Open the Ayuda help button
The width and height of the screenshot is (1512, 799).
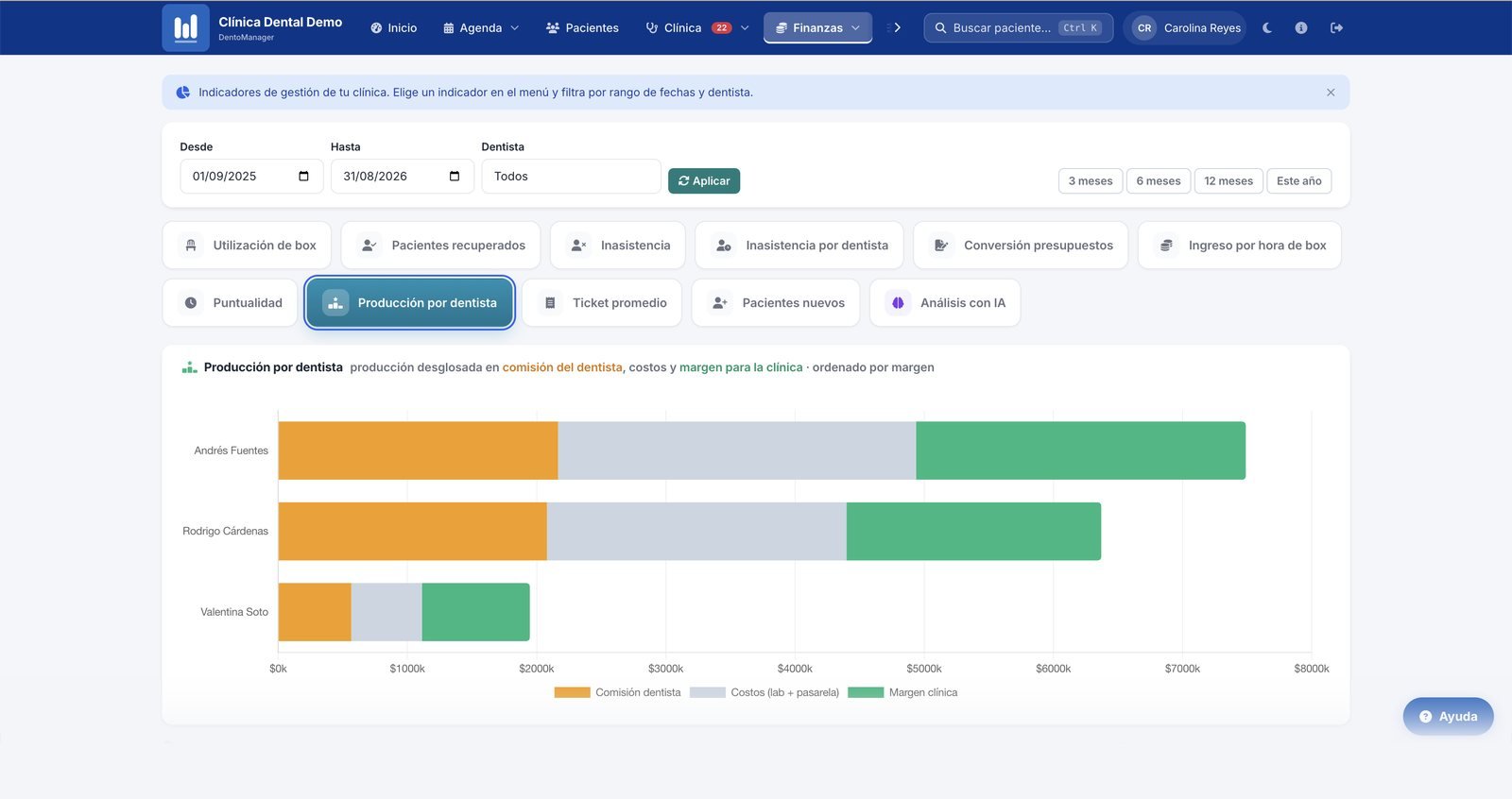point(1448,717)
